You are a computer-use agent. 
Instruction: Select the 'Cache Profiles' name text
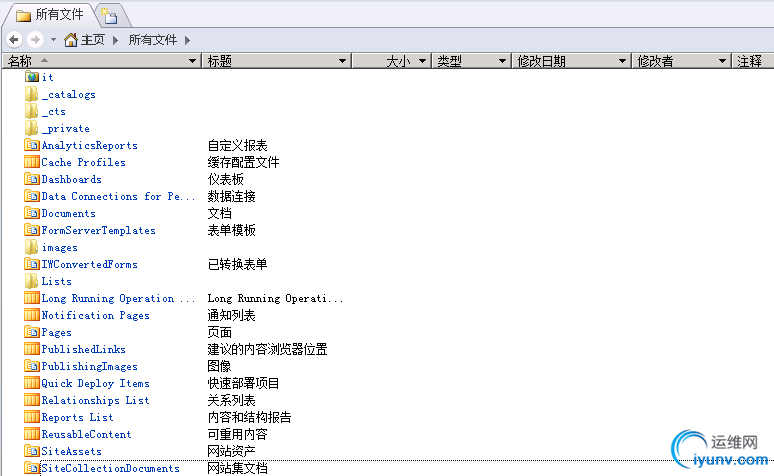[x=83, y=162]
